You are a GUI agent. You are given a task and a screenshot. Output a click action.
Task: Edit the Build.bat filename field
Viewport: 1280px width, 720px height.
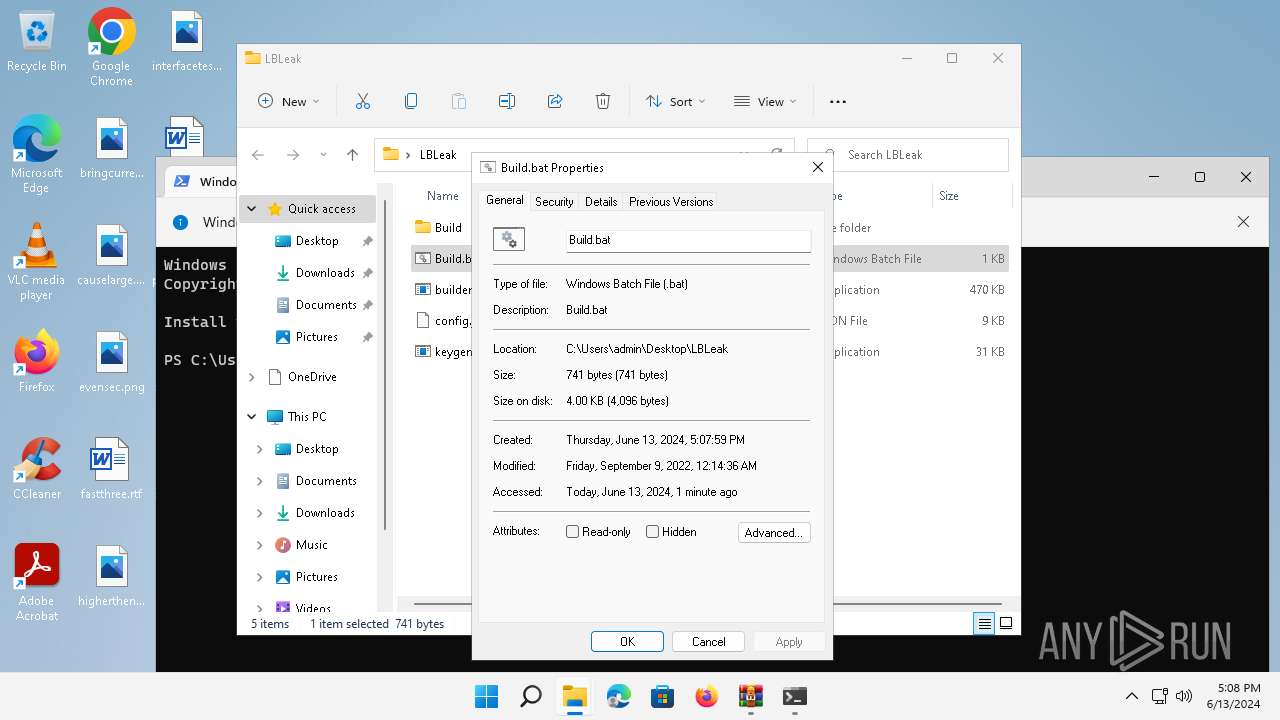pyautogui.click(x=688, y=240)
